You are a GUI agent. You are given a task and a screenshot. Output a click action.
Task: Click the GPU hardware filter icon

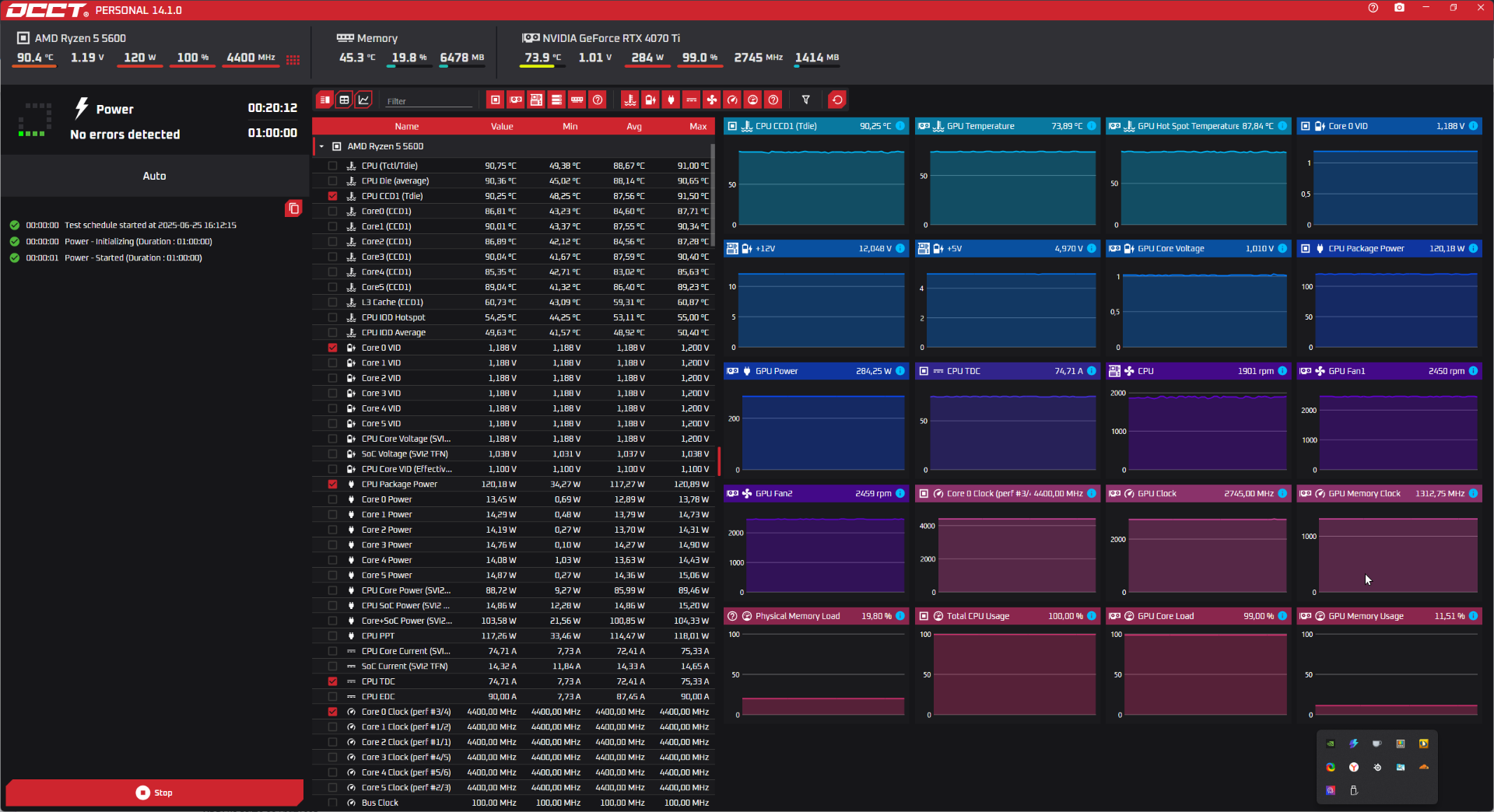coord(516,100)
